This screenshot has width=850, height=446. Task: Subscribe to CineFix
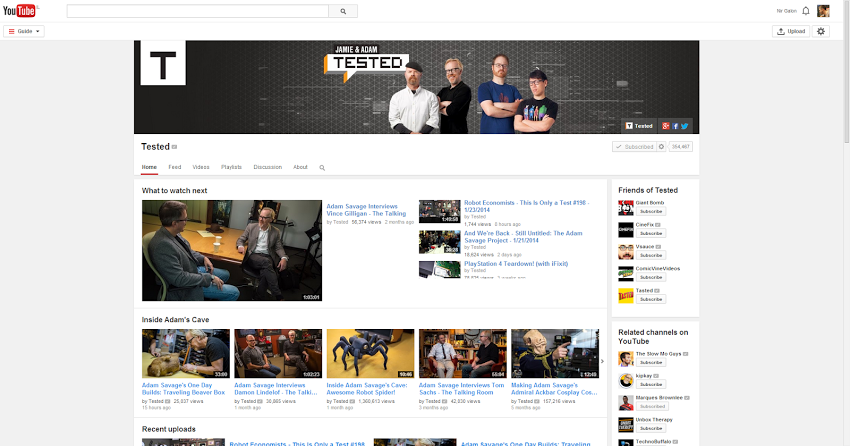click(x=651, y=234)
